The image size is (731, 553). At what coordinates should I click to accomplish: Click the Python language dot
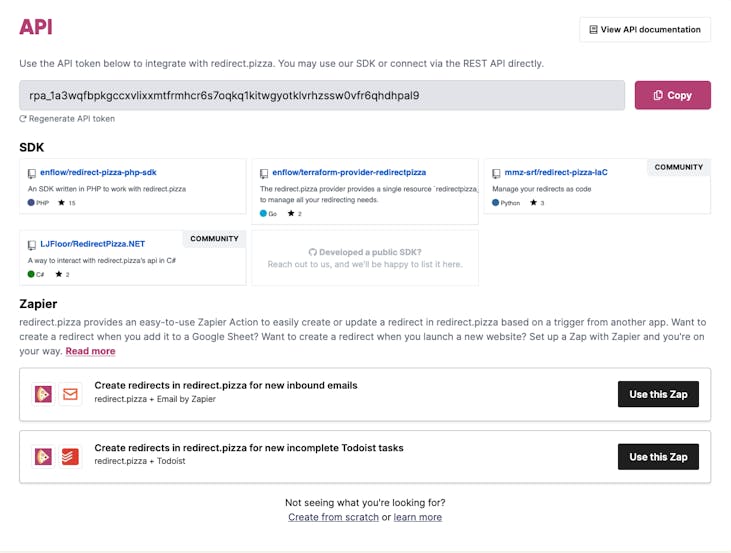pos(496,202)
